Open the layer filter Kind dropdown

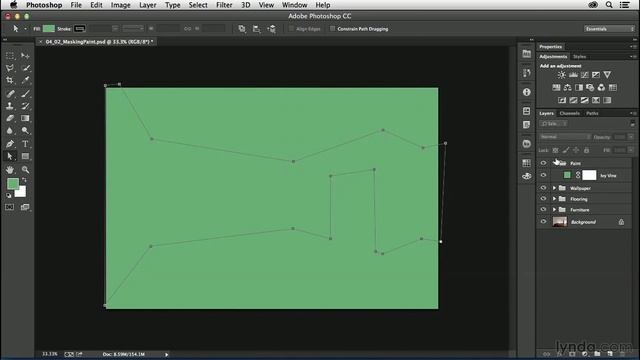[x=553, y=123]
